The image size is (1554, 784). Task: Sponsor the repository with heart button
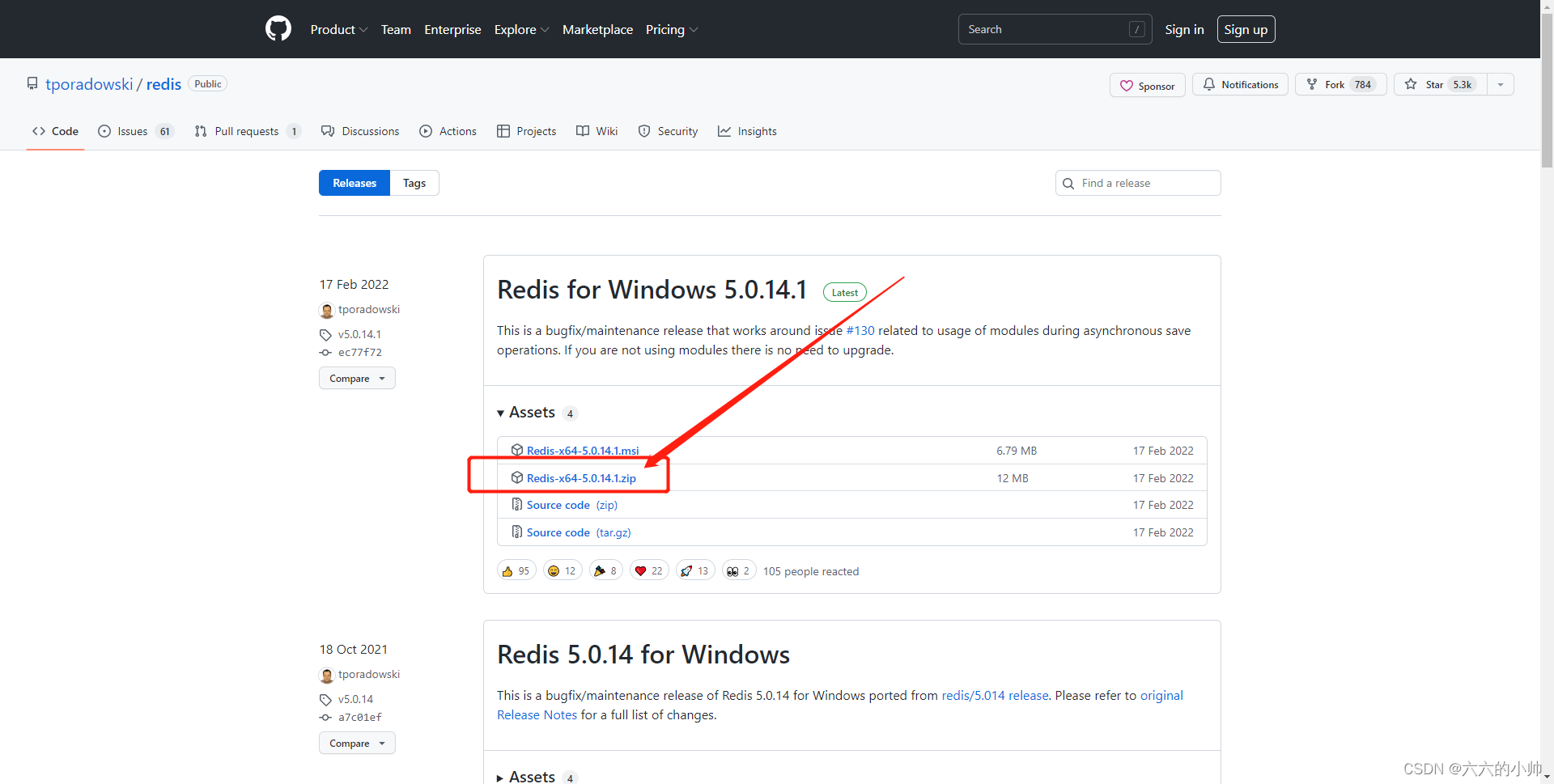click(1147, 85)
